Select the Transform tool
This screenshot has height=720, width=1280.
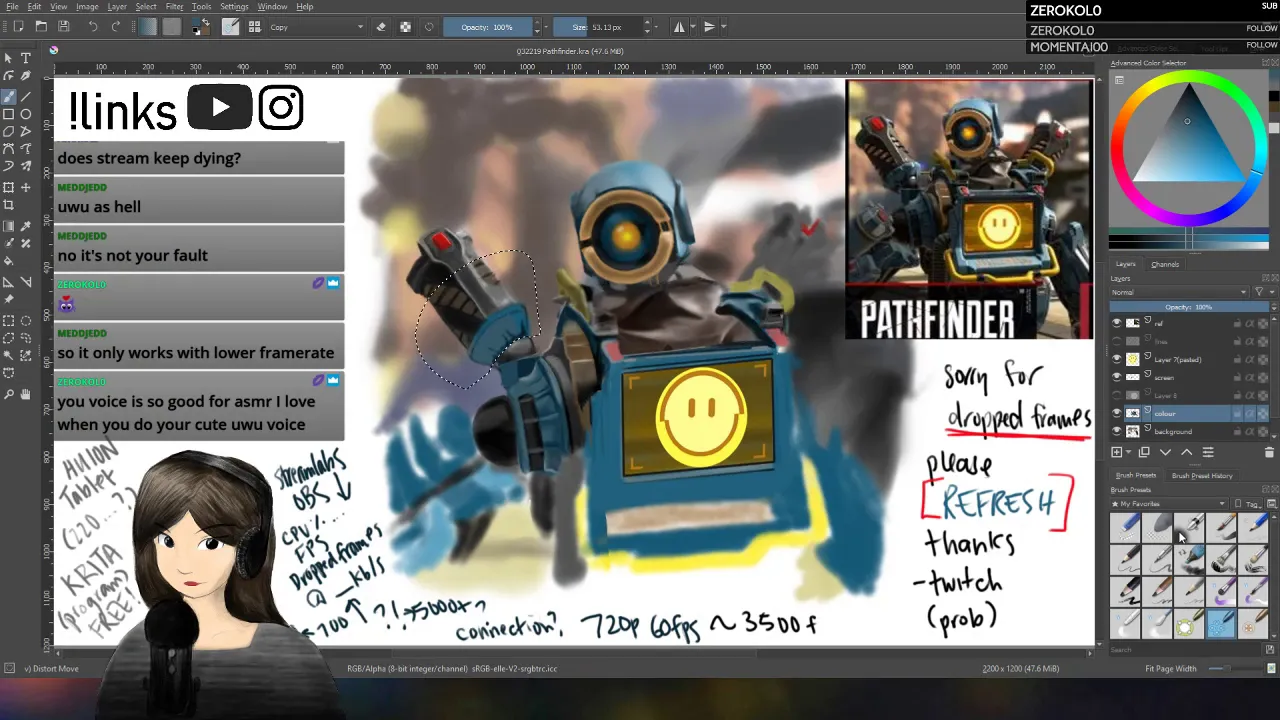(8, 188)
